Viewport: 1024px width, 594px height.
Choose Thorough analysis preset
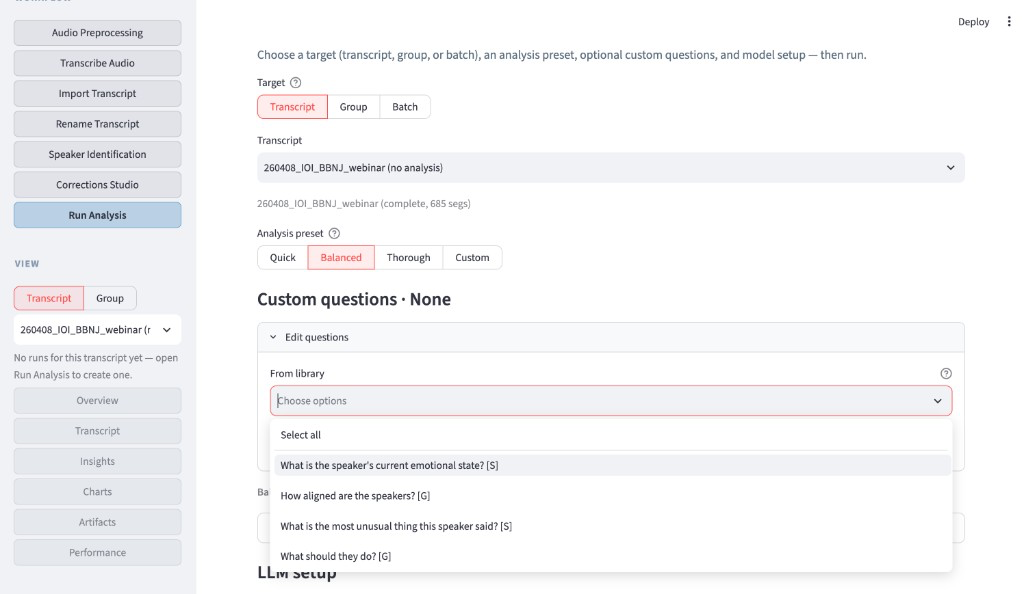coord(408,257)
